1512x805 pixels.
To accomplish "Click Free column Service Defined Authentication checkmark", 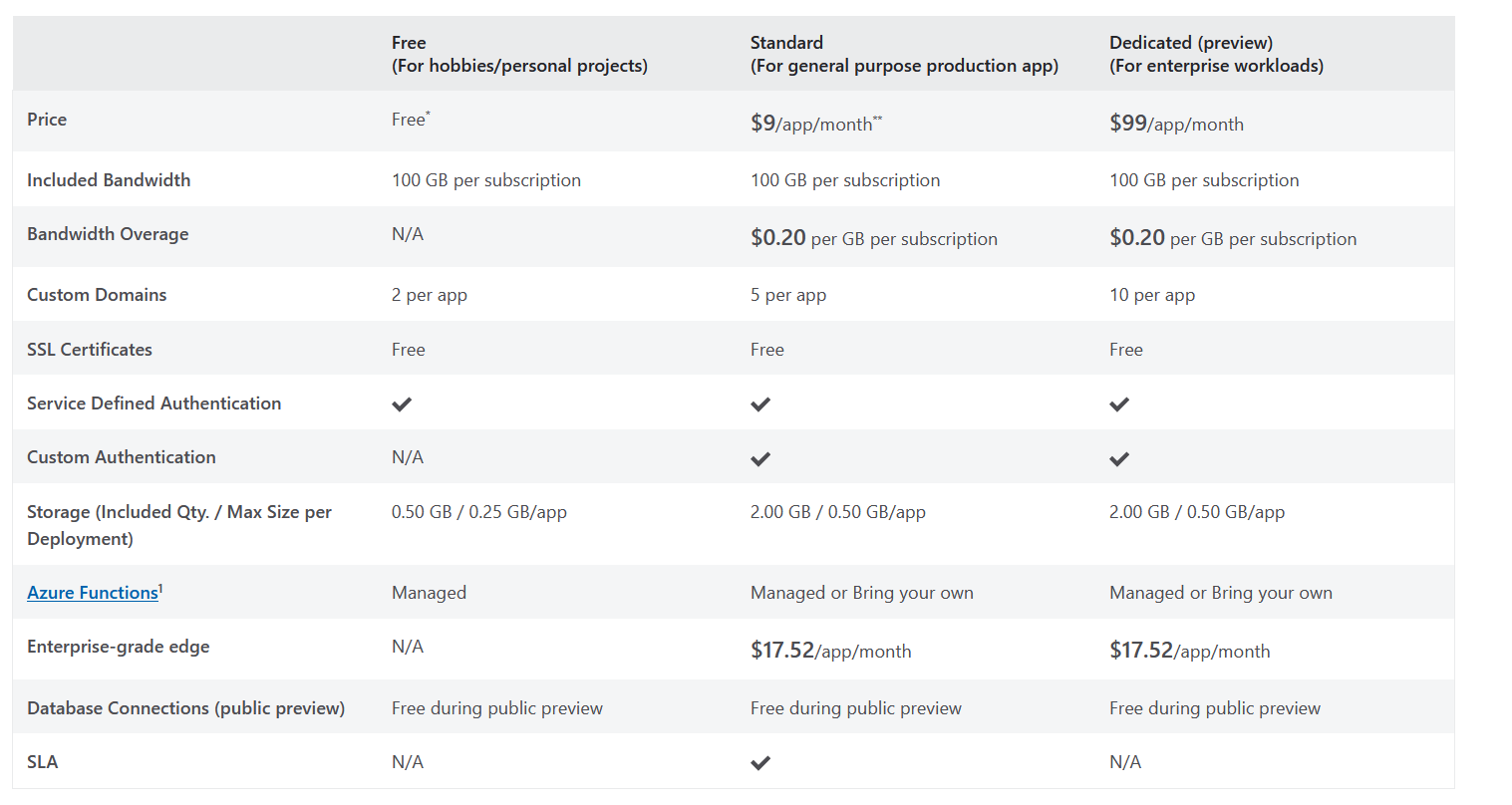I will [402, 404].
